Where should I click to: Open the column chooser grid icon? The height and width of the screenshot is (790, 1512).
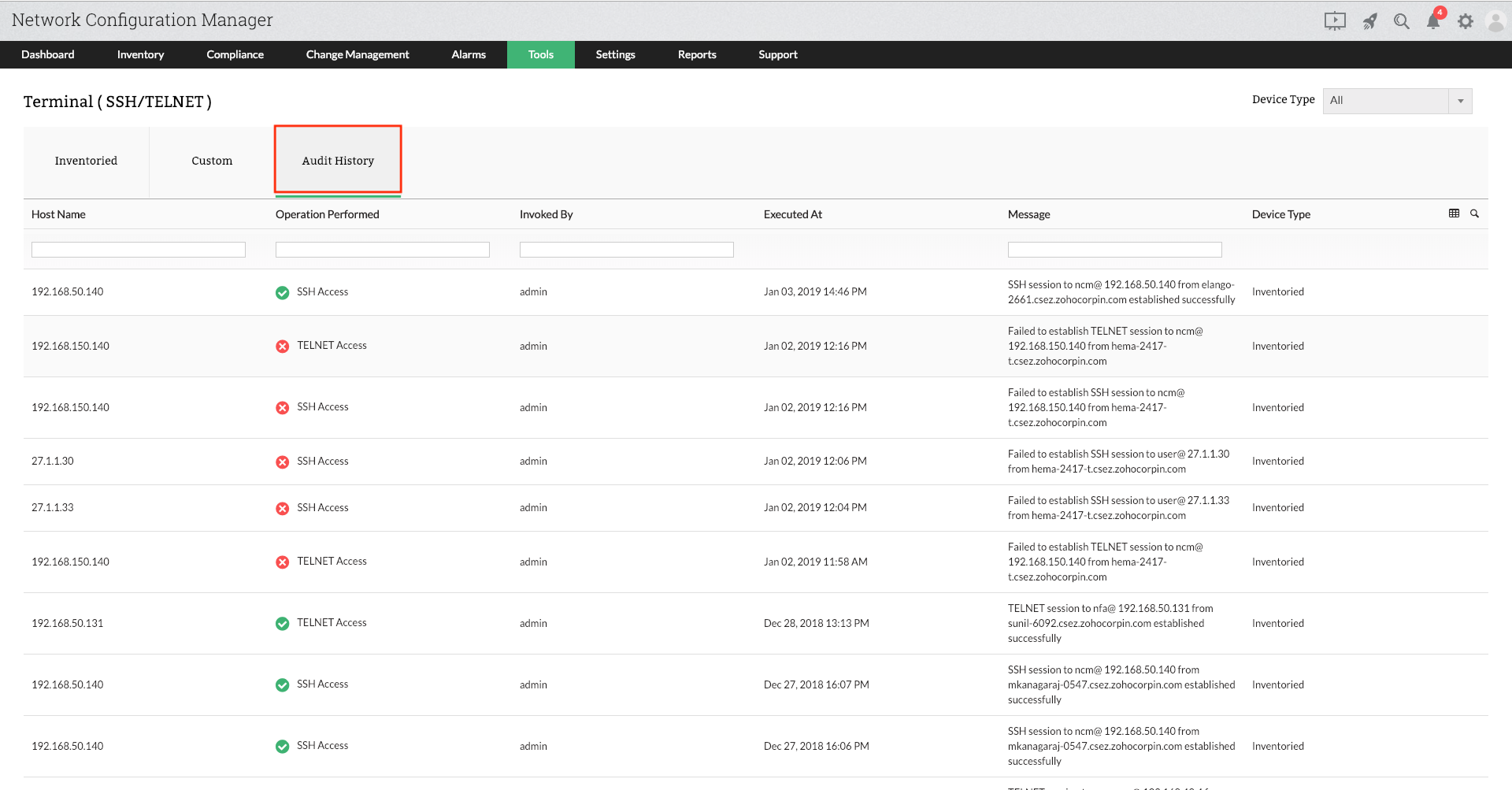1453,213
